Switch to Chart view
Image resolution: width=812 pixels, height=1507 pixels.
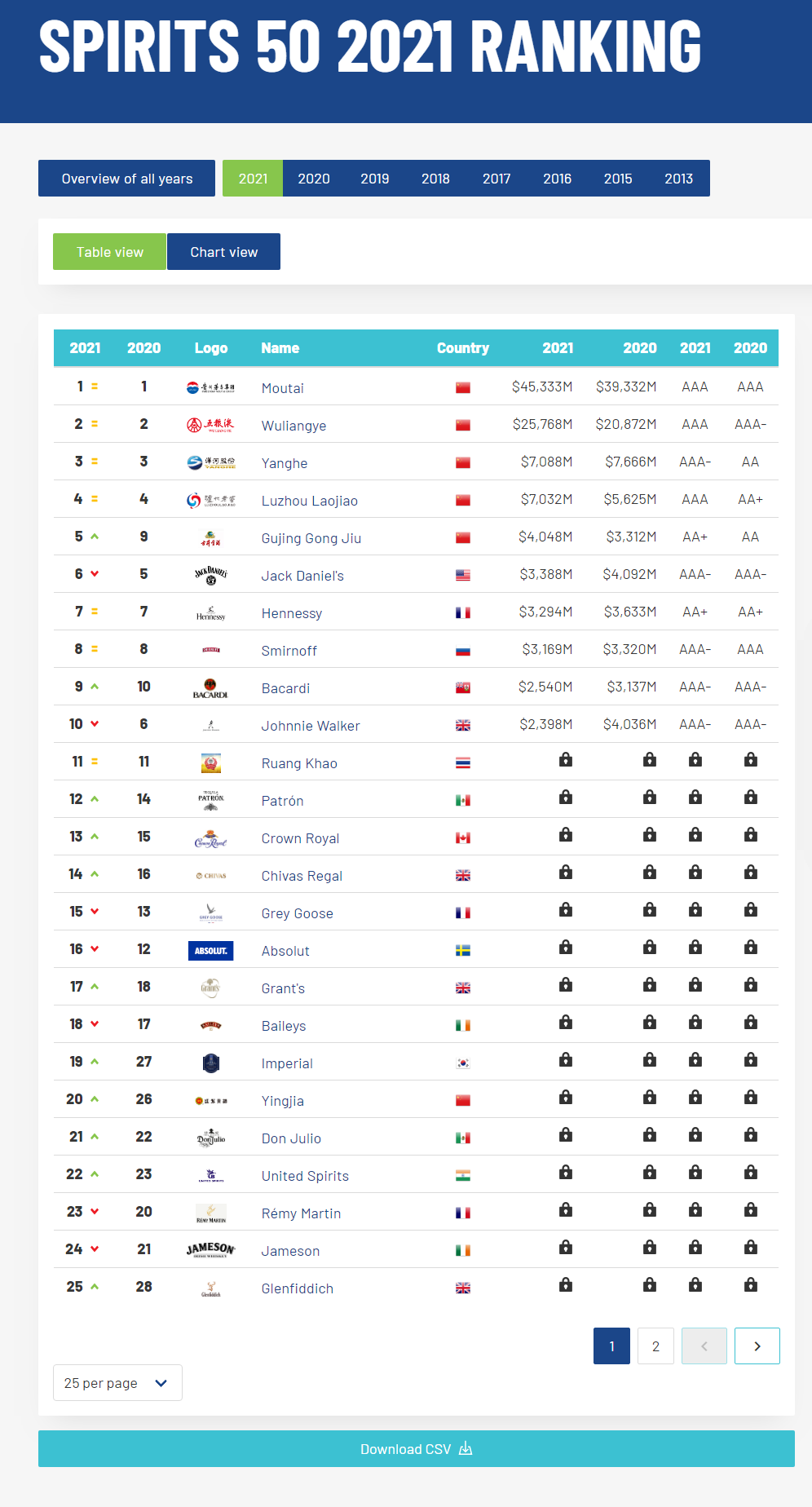click(223, 252)
